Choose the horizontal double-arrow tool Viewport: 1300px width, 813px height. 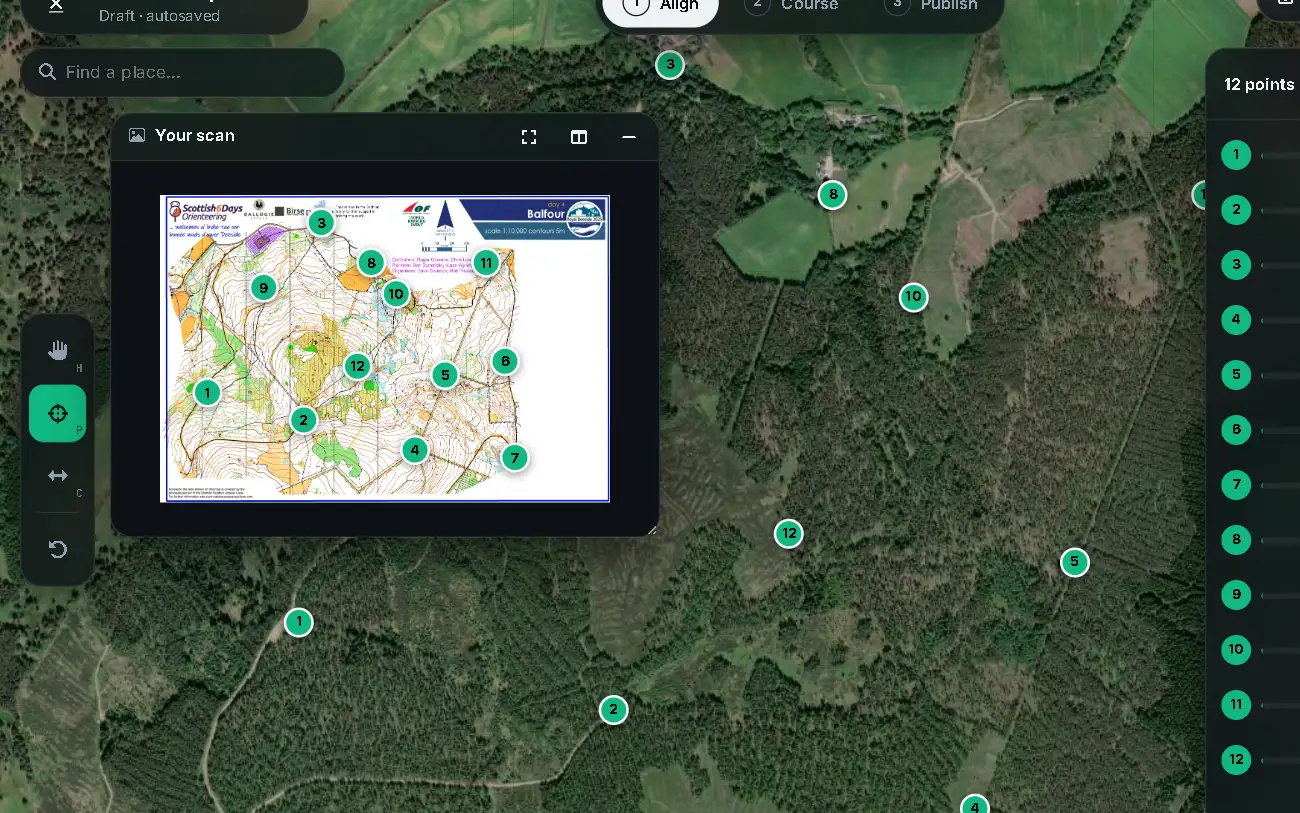coord(58,476)
